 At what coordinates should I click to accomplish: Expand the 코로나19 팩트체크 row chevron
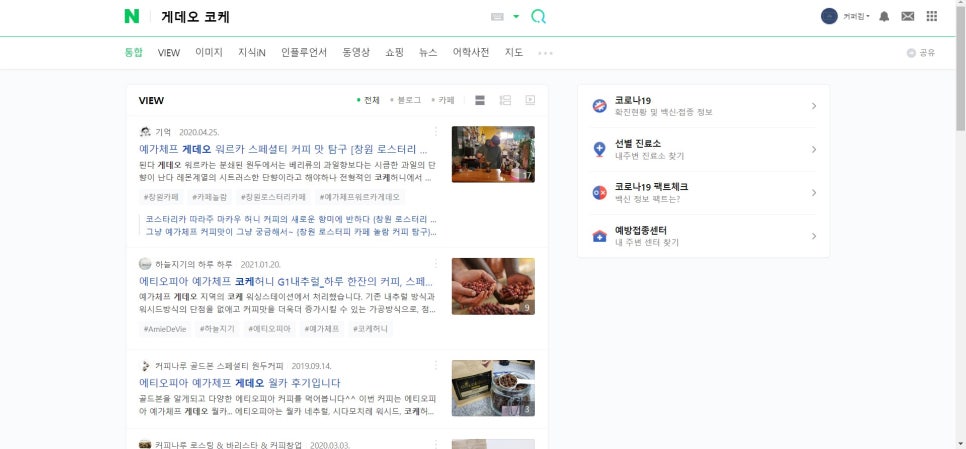814,193
